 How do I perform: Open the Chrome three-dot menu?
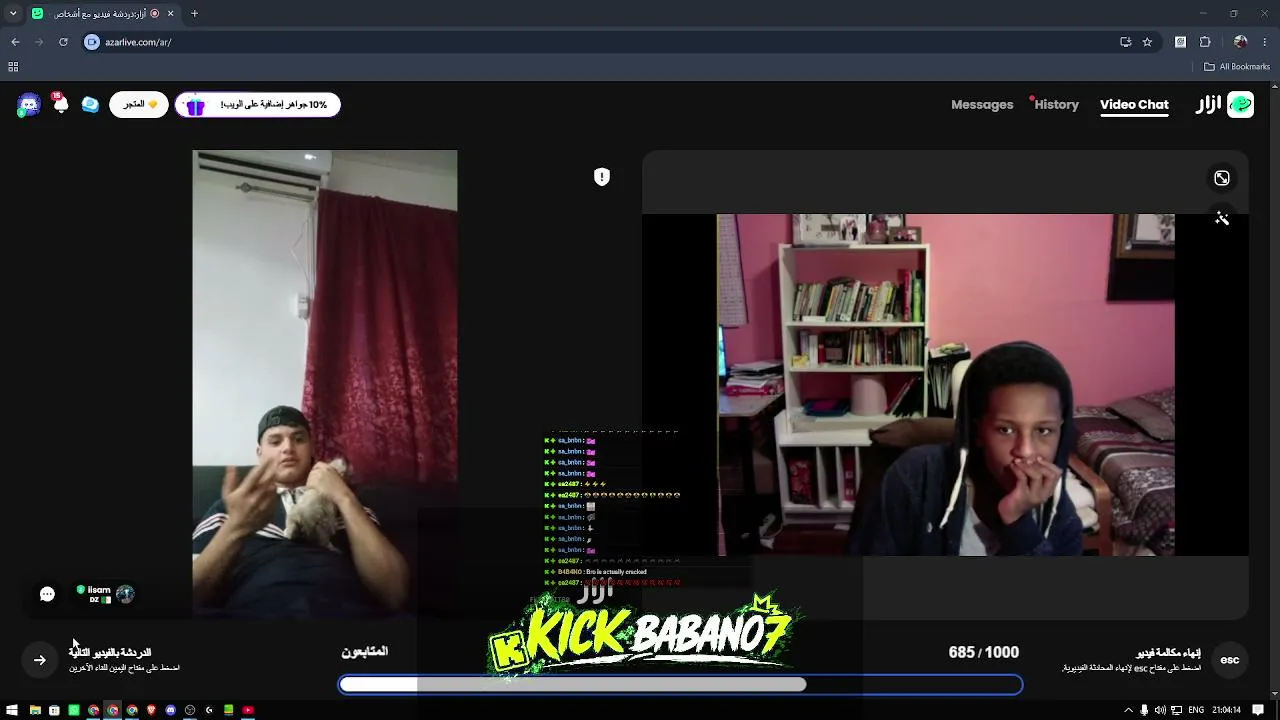1265,42
